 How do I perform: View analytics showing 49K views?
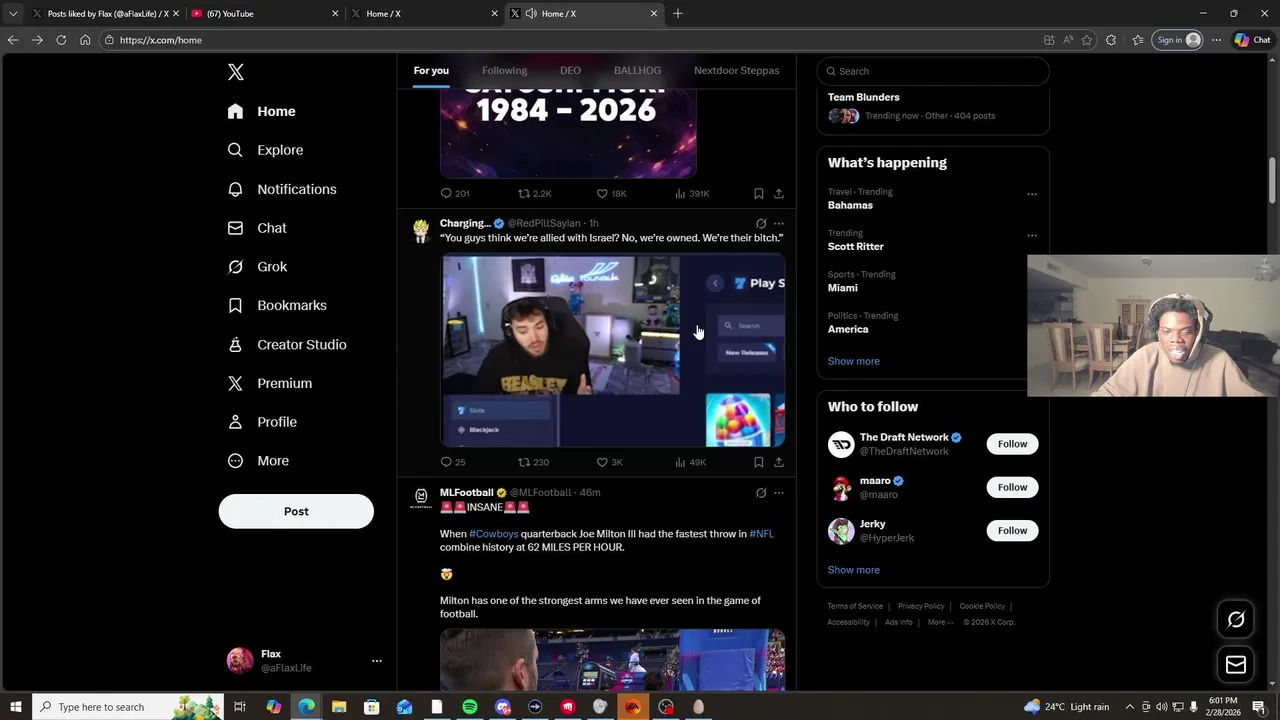click(x=691, y=462)
